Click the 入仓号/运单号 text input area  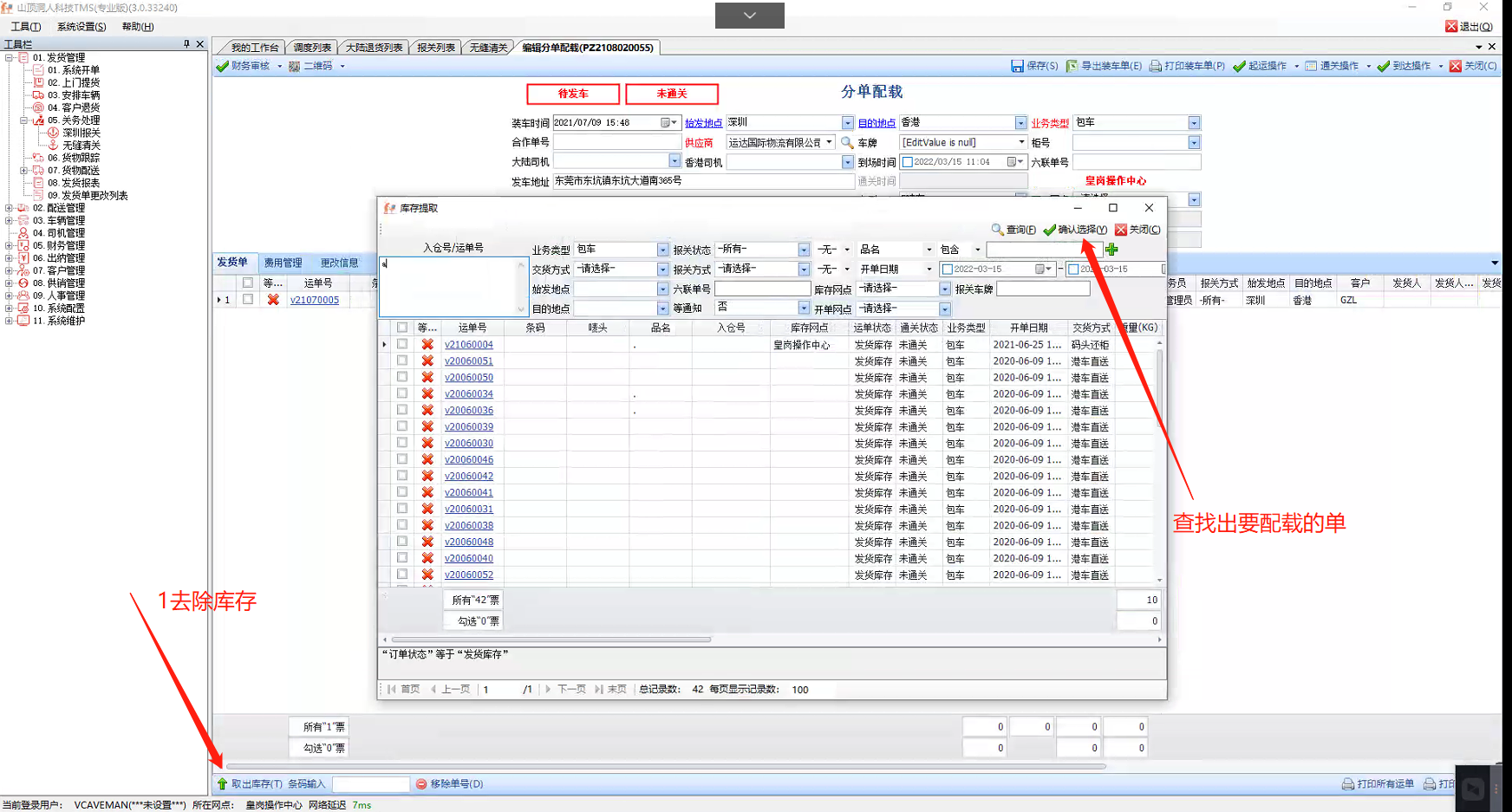[x=449, y=286]
